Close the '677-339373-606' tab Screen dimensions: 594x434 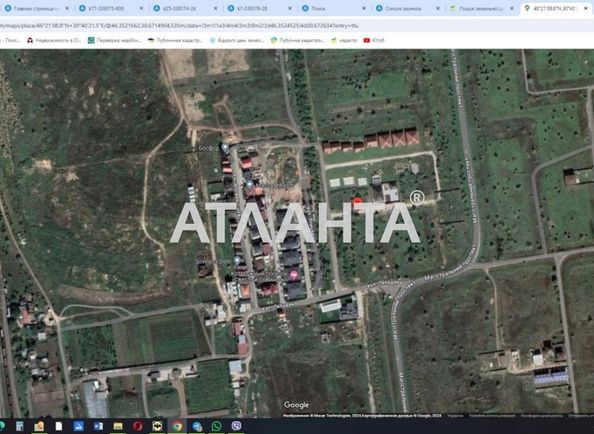coord(141,8)
